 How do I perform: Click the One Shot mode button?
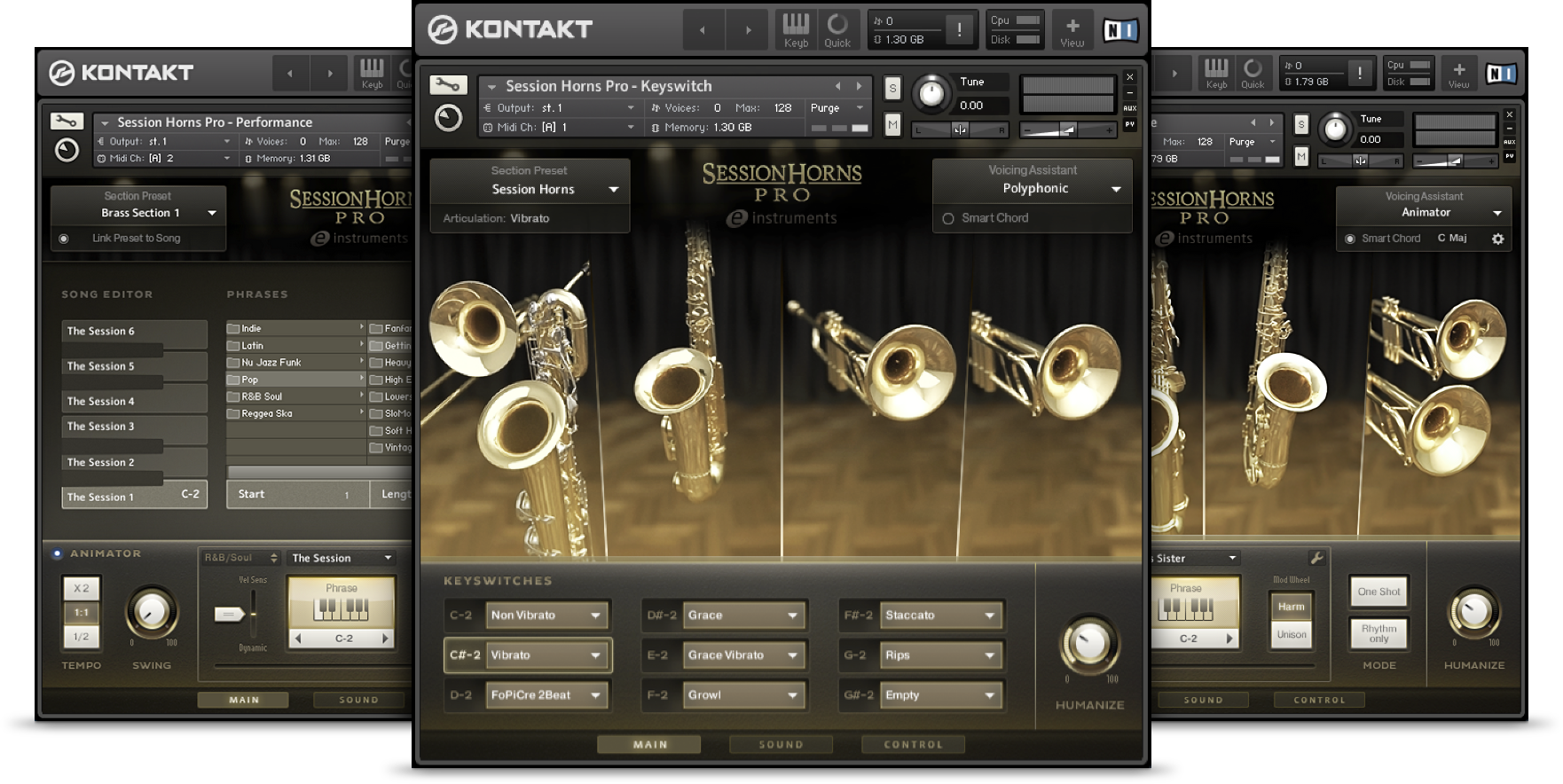coord(1378,592)
